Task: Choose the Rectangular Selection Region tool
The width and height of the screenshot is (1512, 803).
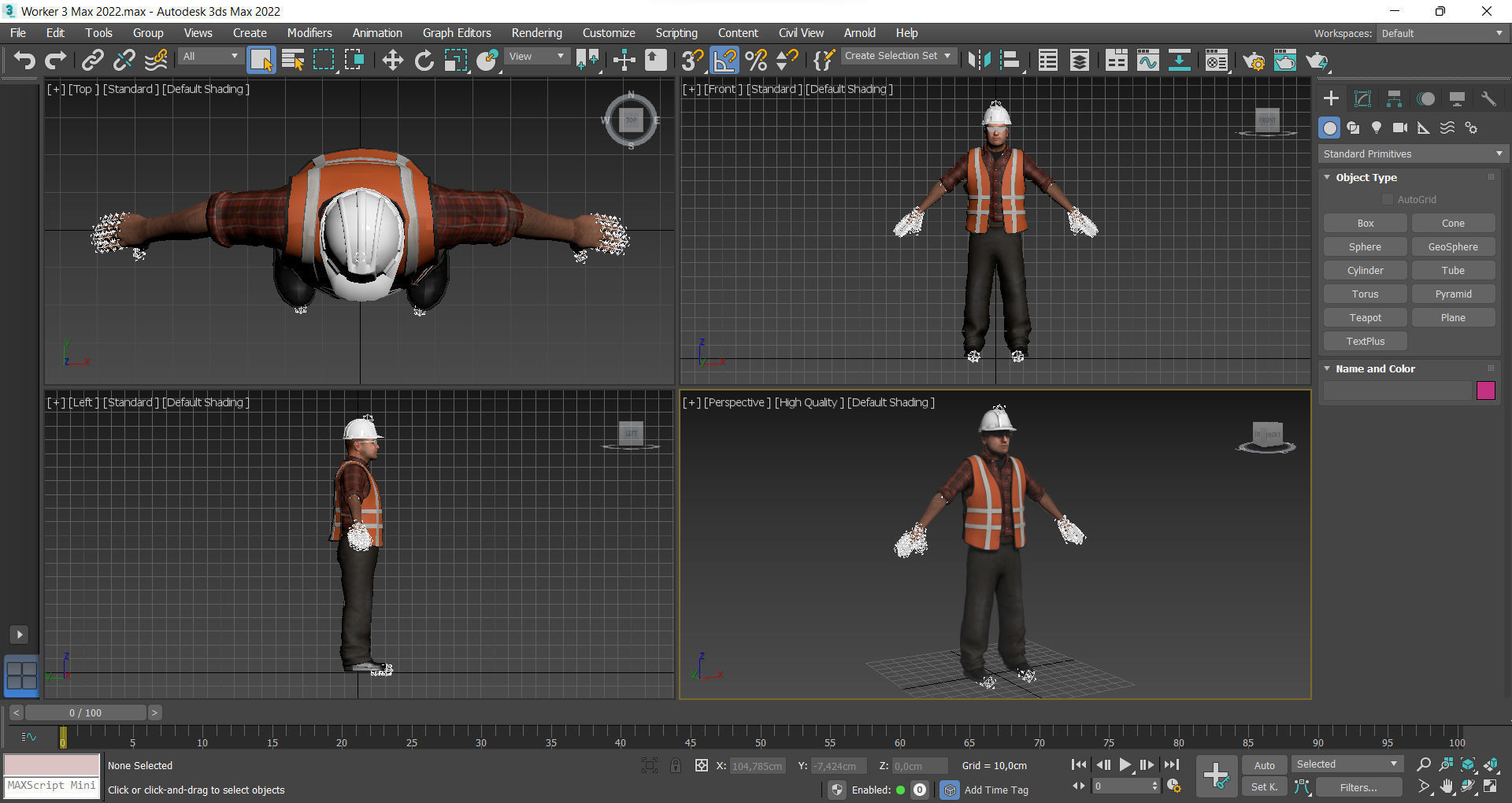Action: click(x=324, y=61)
